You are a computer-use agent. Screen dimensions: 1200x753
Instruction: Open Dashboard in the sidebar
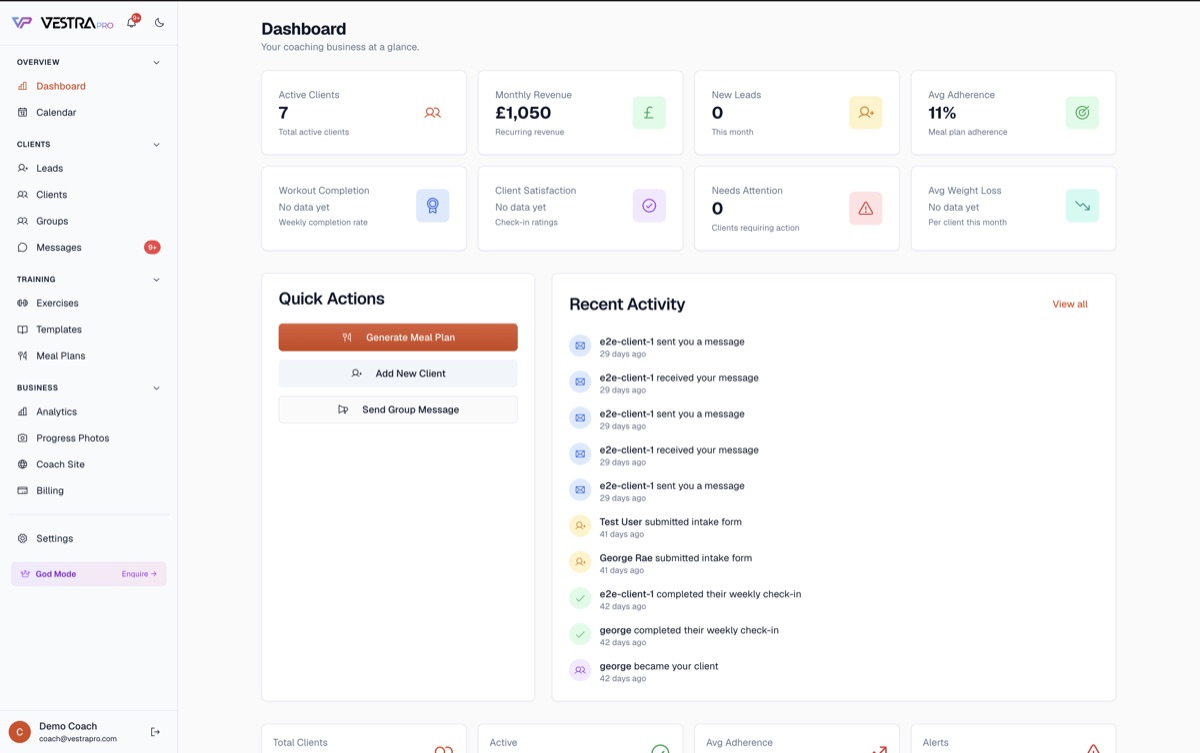[x=88, y=86]
